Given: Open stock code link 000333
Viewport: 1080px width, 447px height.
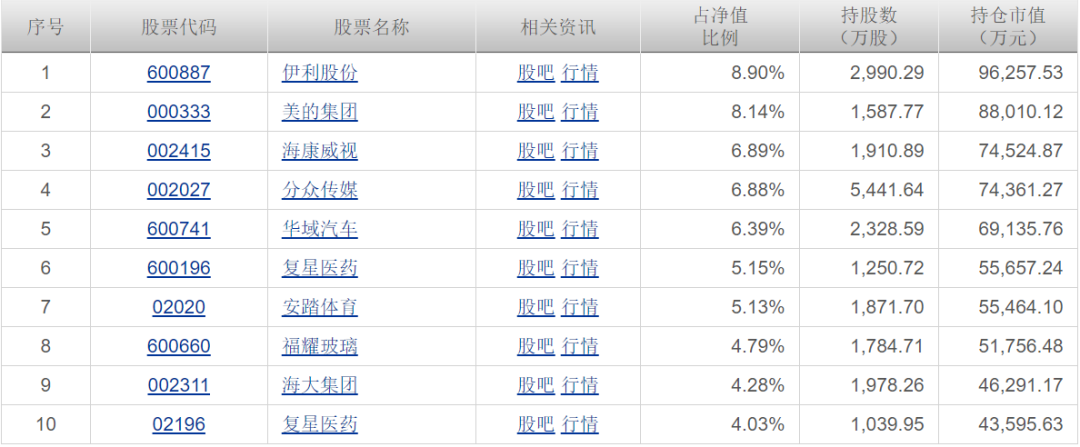Looking at the screenshot, I should (x=178, y=112).
